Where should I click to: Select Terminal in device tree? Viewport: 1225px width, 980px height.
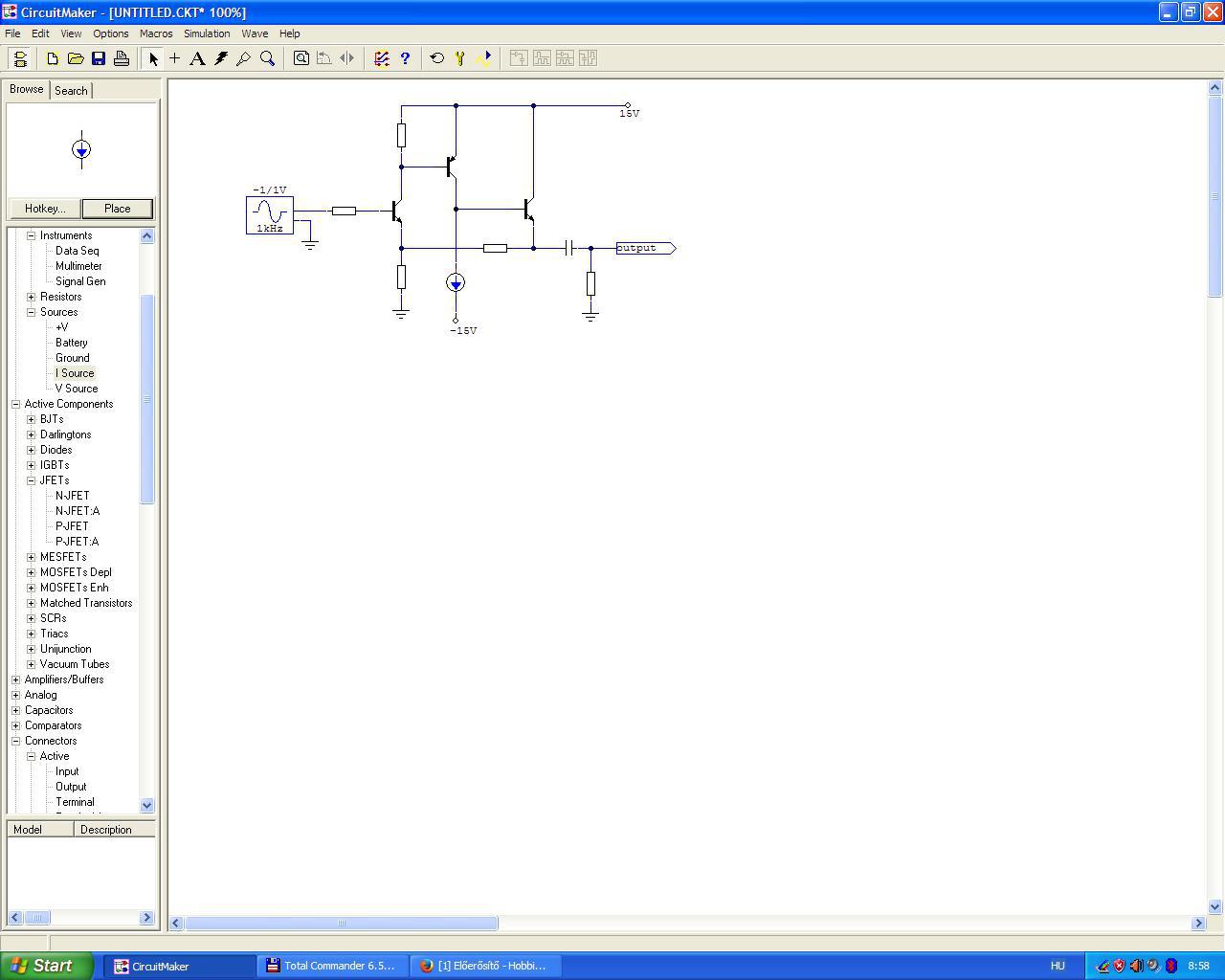pyautogui.click(x=75, y=802)
